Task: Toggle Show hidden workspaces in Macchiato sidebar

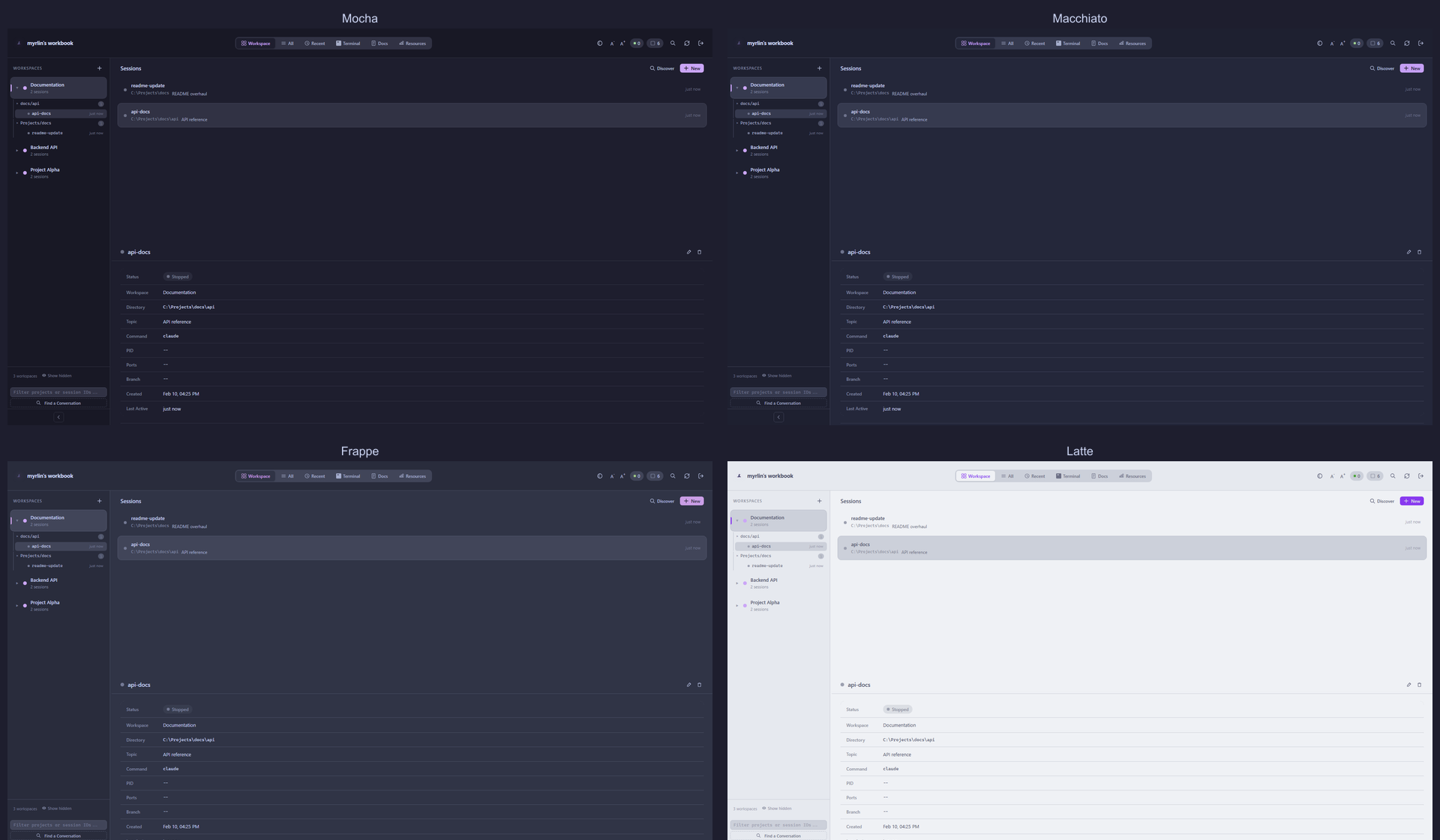Action: 777,376
